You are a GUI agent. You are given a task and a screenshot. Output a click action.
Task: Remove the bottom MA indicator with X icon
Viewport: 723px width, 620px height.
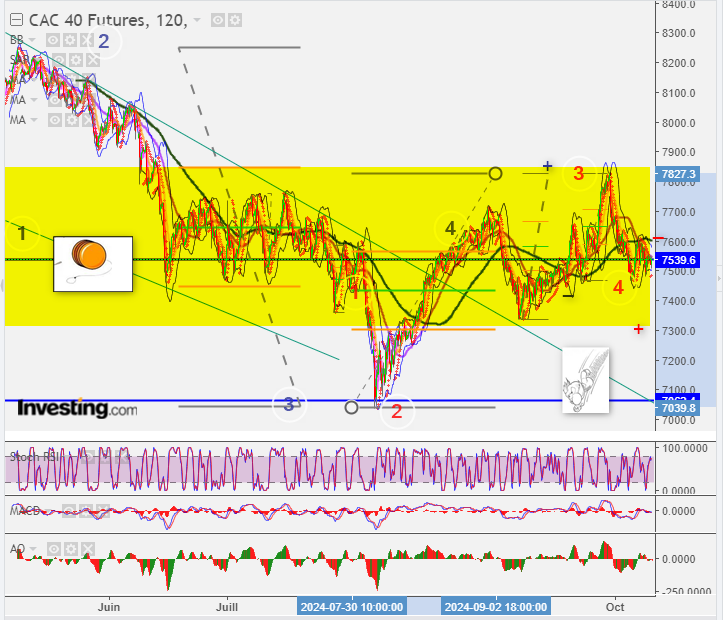89,120
